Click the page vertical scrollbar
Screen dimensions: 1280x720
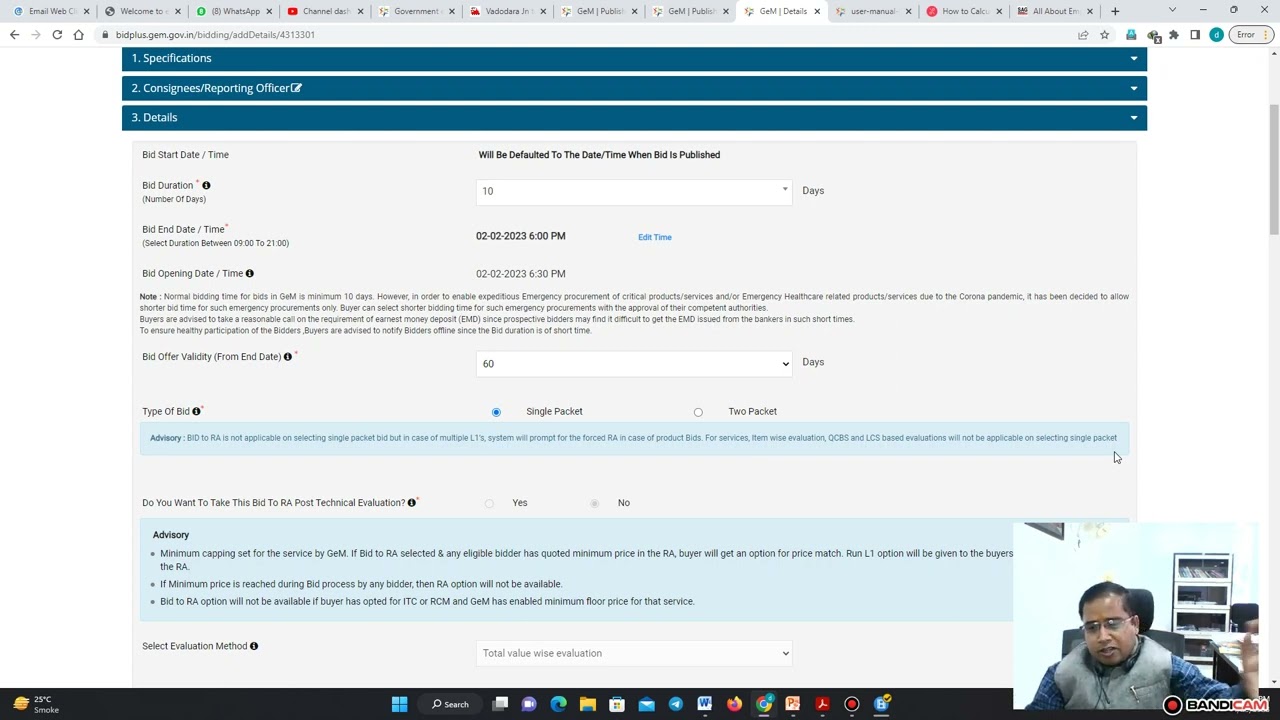pos(1274,170)
